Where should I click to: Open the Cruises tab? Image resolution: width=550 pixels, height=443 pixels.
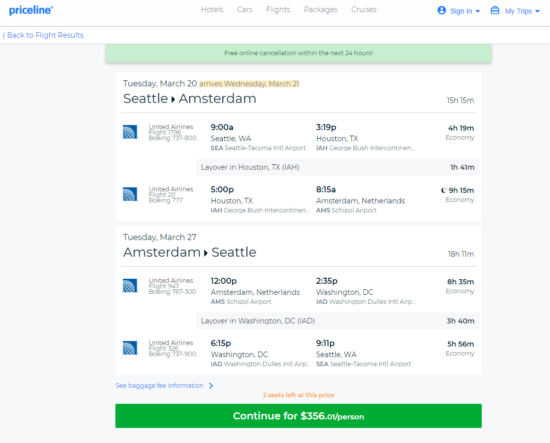(364, 9)
